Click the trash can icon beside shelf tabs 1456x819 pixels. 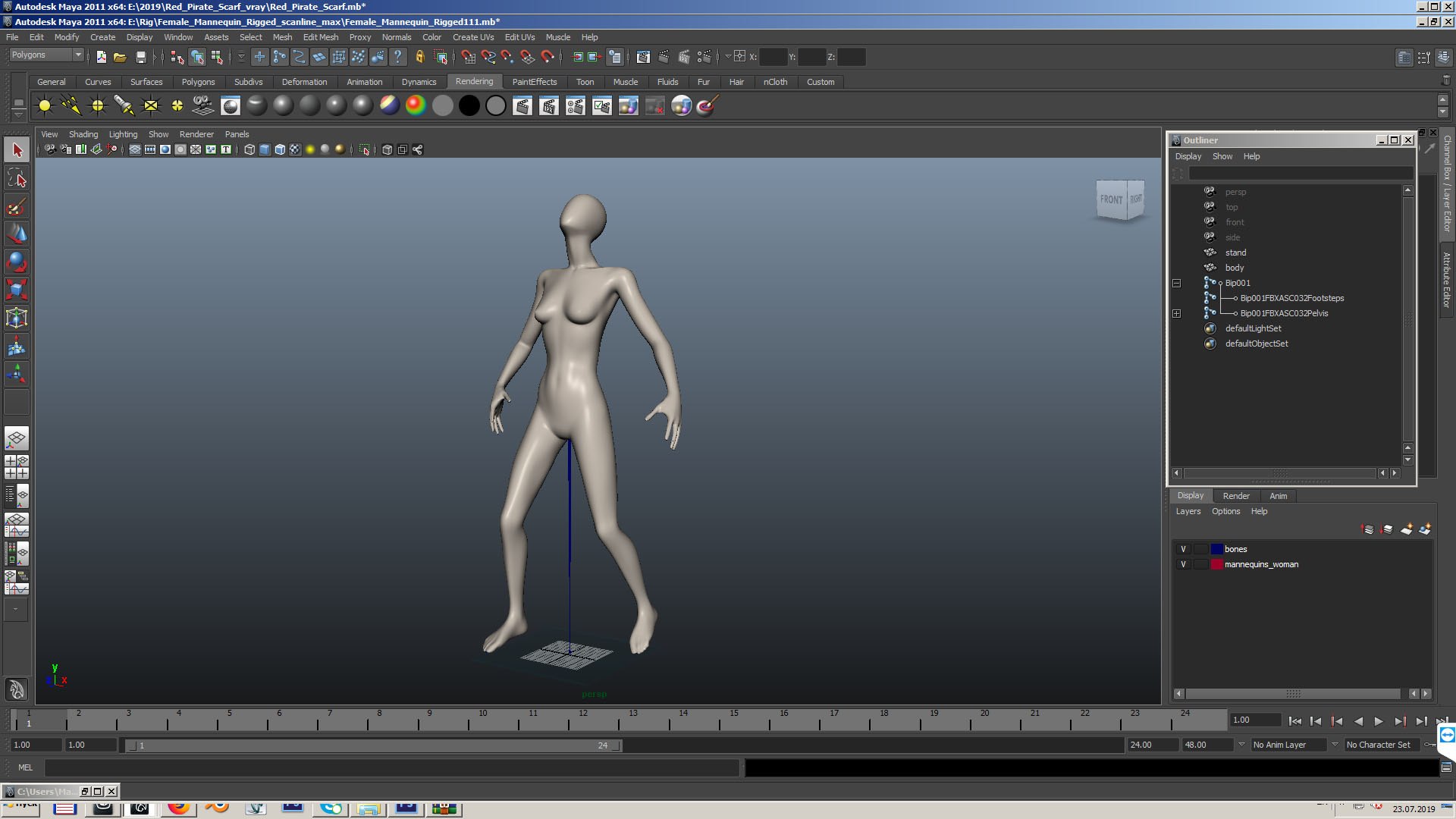pyautogui.click(x=1445, y=80)
